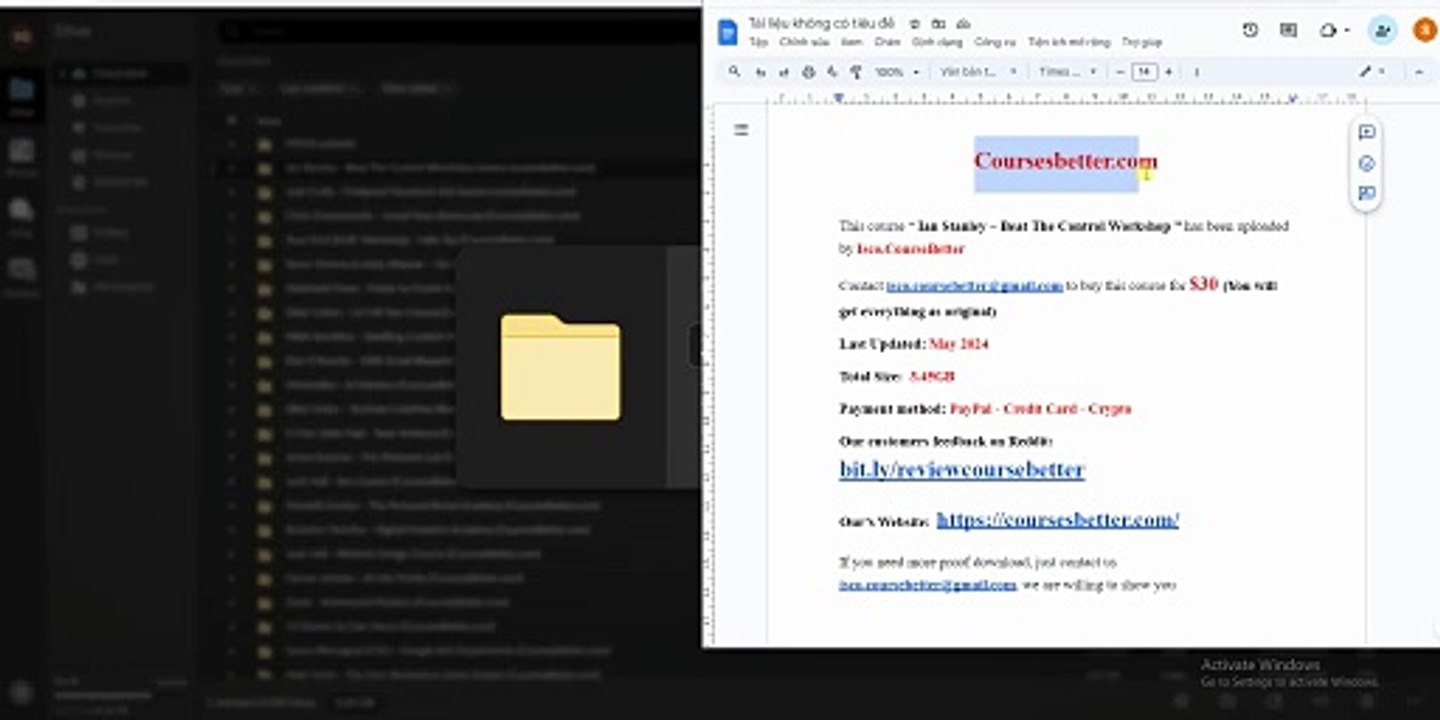Click the document title Tài liệu không có tiêu đề
This screenshot has width=1440, height=720.
[x=820, y=23]
